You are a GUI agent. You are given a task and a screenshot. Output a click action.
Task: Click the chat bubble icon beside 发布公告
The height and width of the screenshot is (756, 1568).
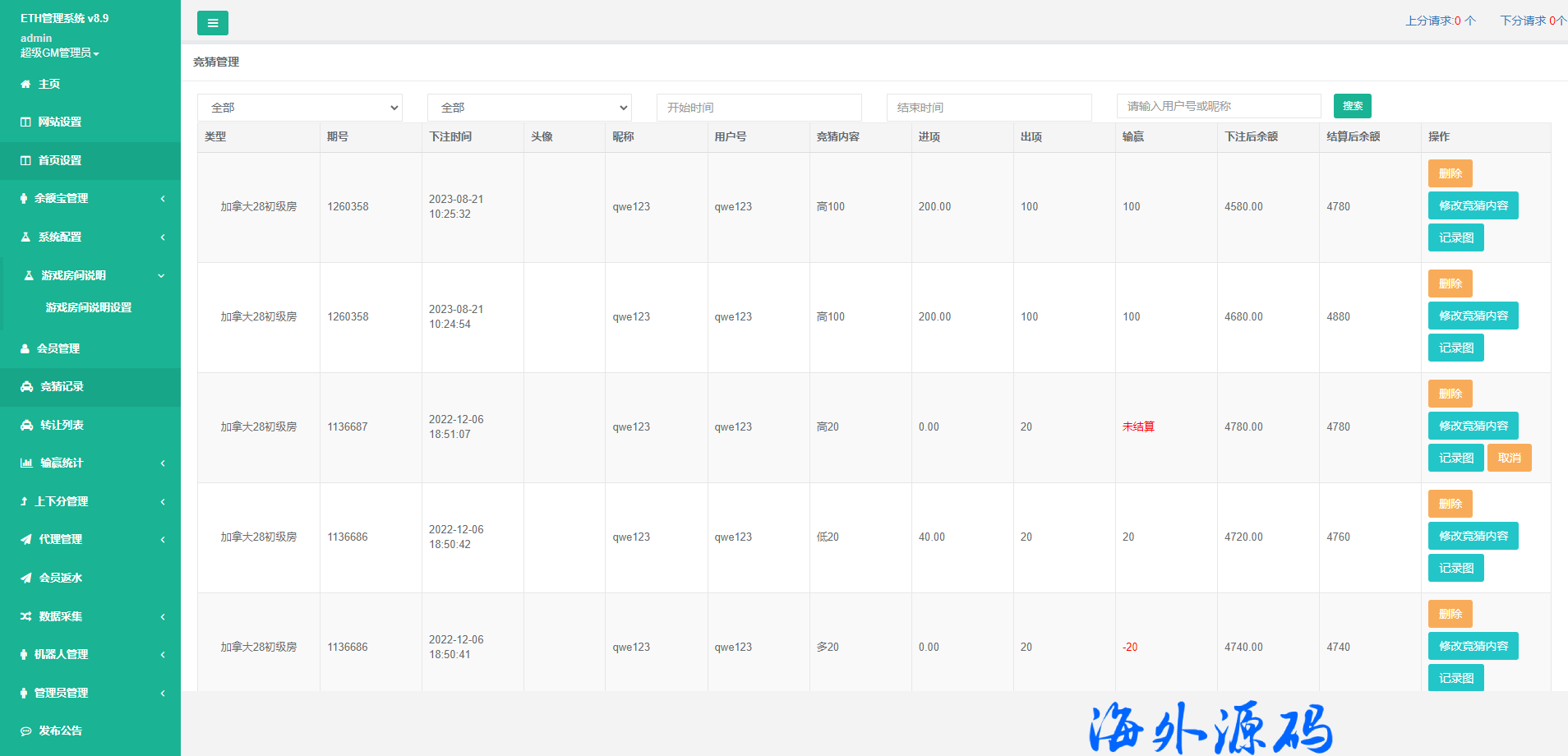26,731
